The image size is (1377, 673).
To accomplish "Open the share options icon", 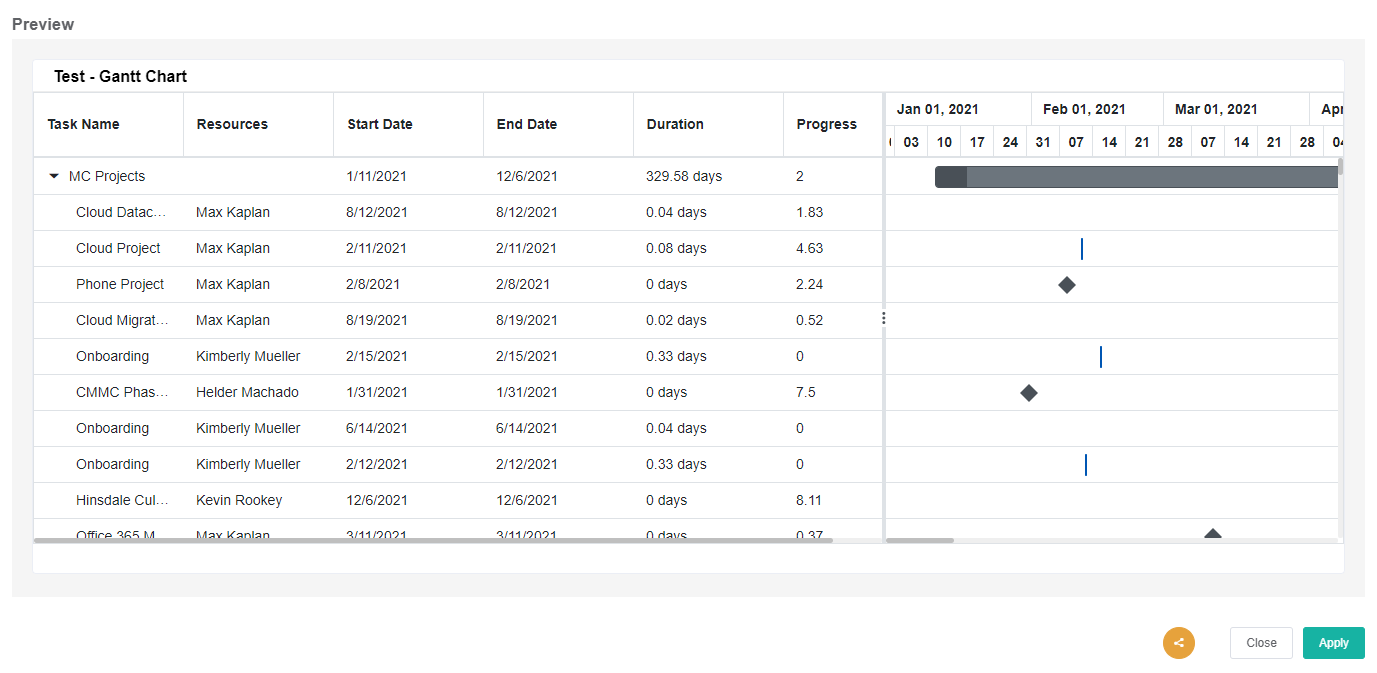I will 1178,643.
